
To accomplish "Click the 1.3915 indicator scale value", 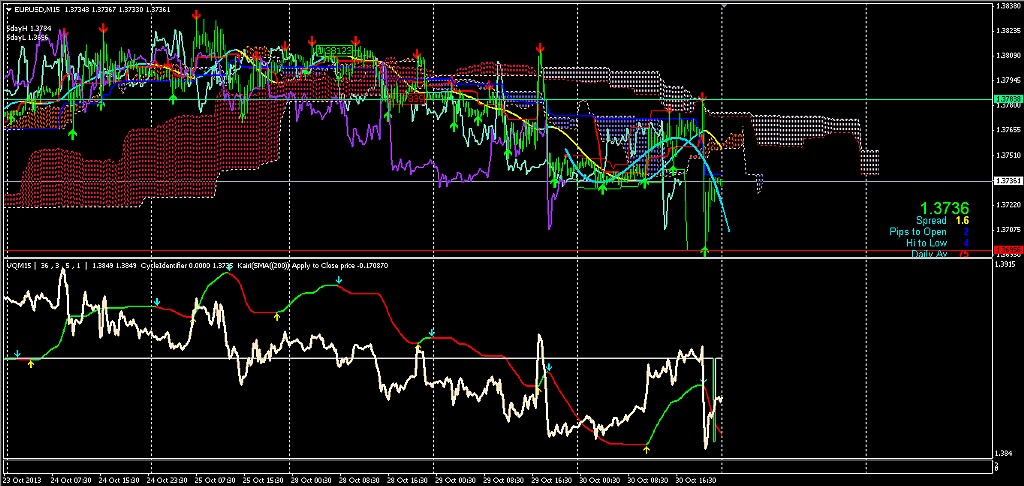I will point(1003,265).
